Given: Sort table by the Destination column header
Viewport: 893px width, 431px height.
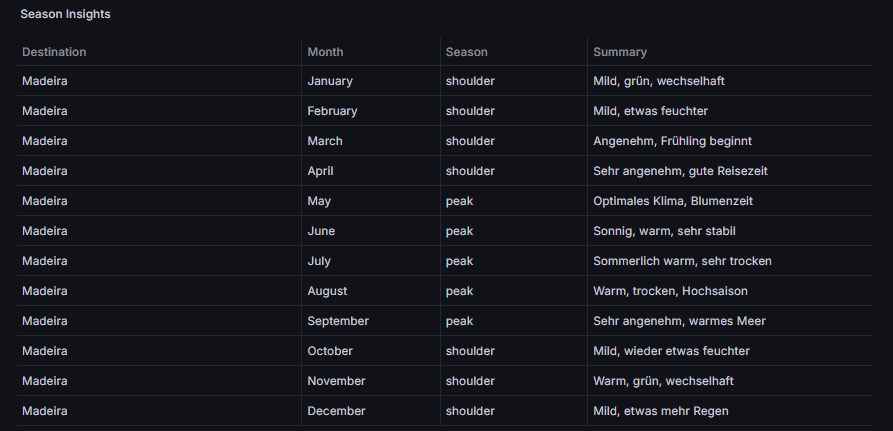Looking at the screenshot, I should [x=54, y=52].
